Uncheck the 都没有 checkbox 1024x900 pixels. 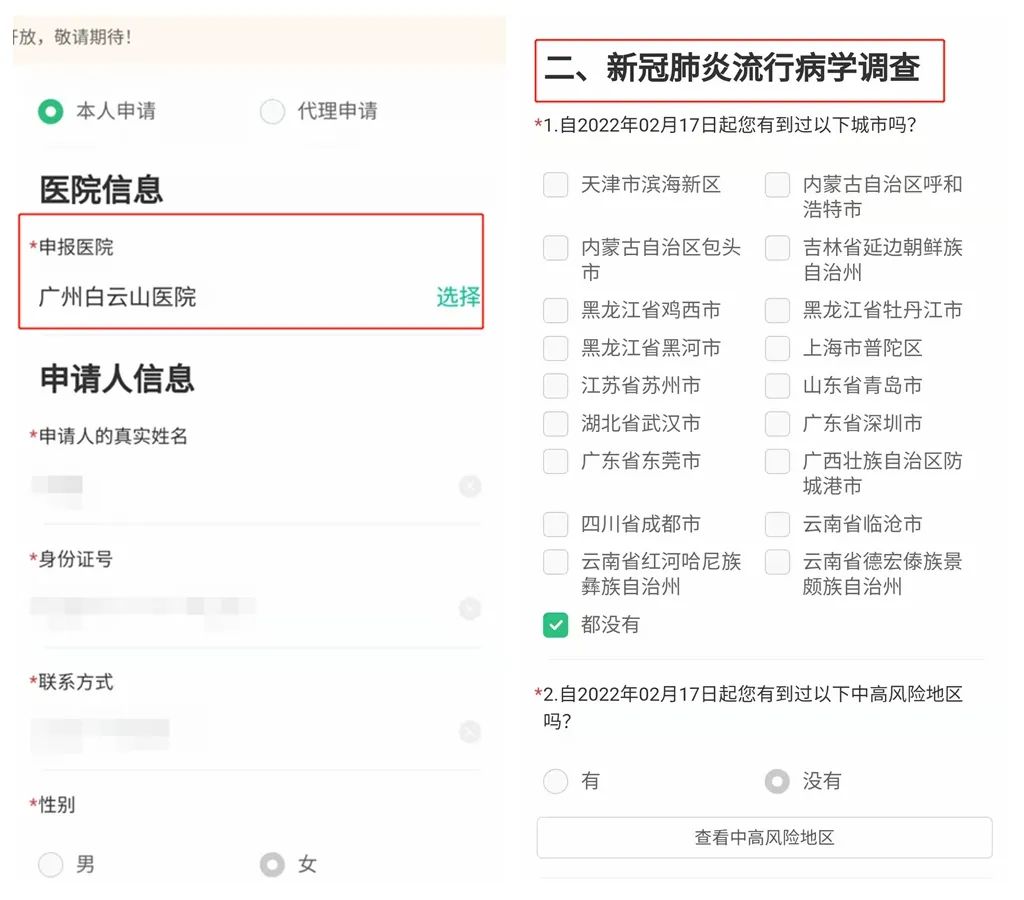555,625
